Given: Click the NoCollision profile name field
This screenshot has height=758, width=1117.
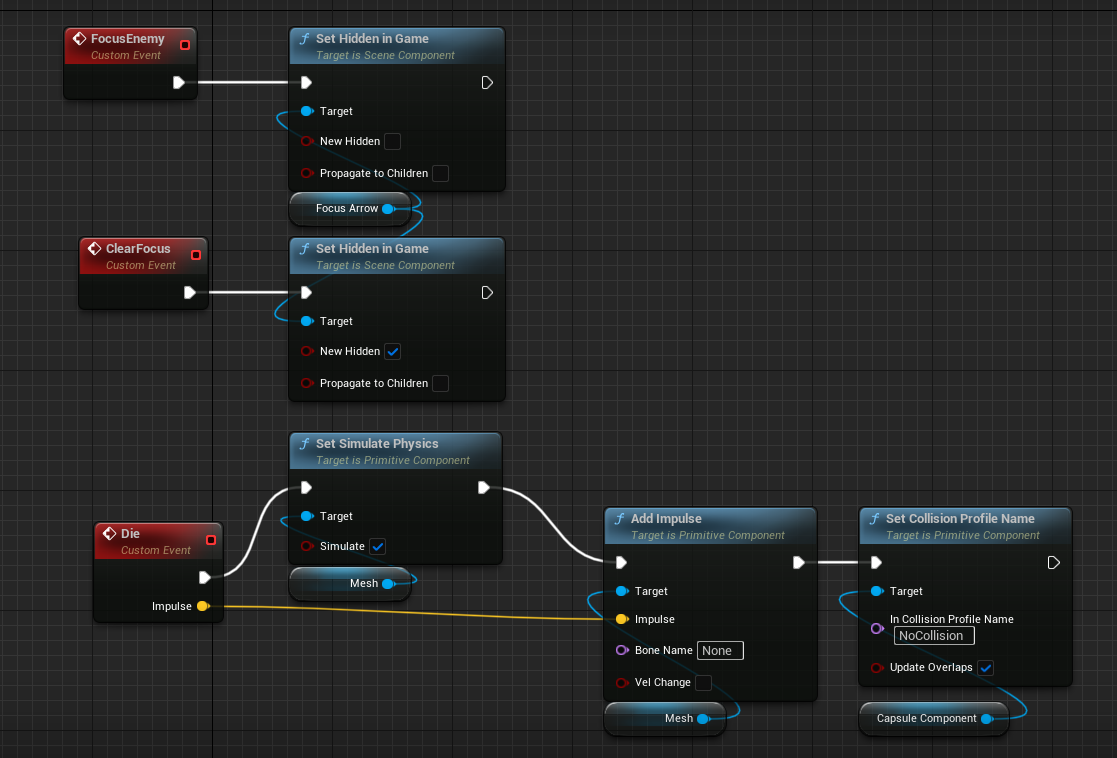Looking at the screenshot, I should [934, 635].
